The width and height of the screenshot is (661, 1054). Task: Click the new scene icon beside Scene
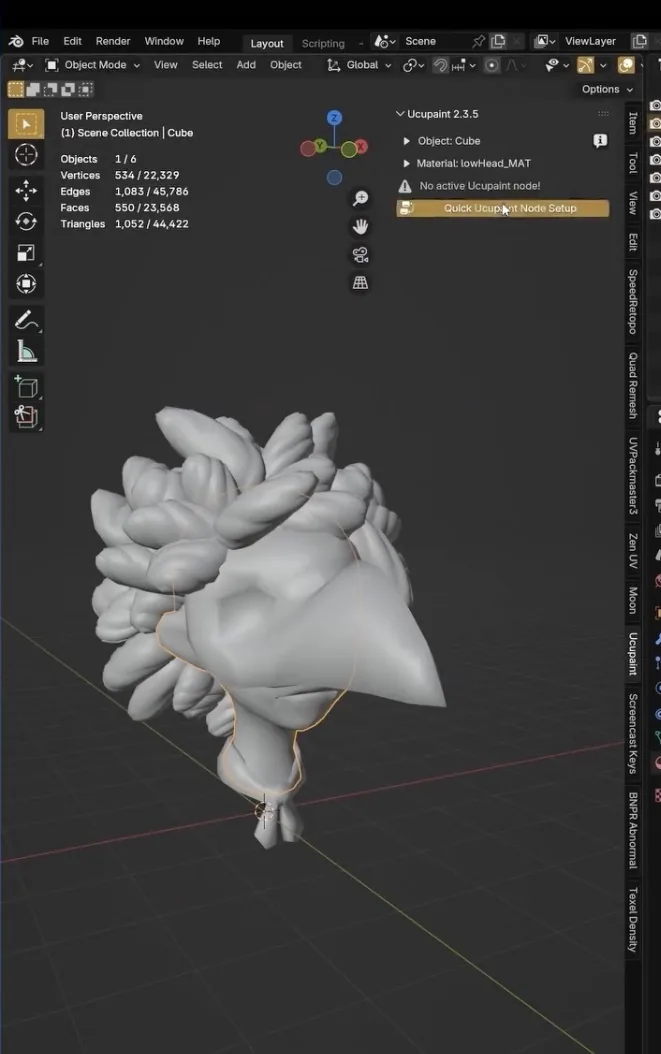498,42
